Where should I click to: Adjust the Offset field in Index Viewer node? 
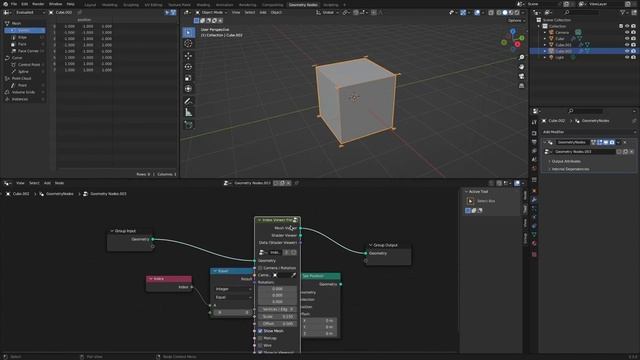tap(277, 324)
